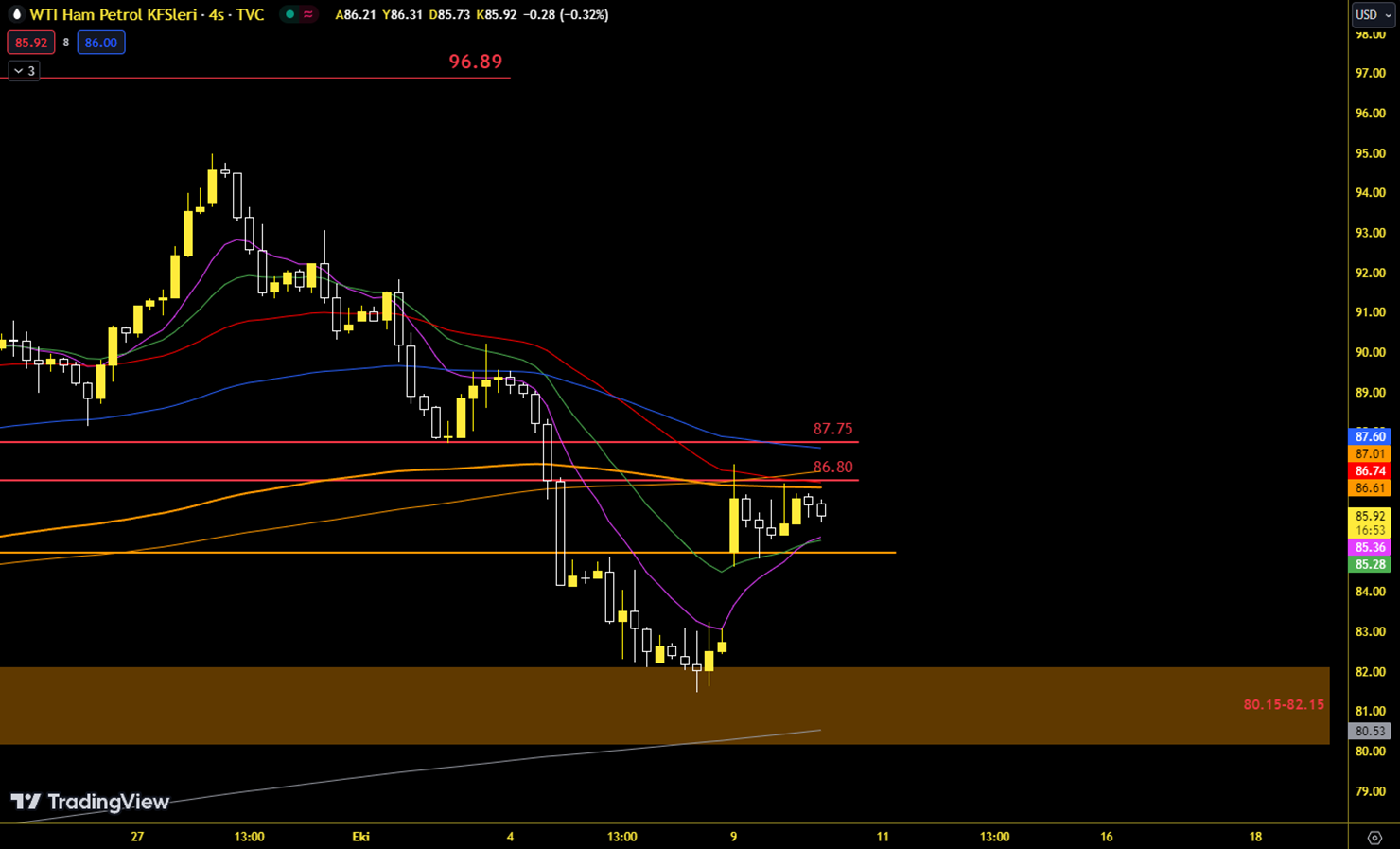Click the gray 80.53 price tag

point(1370,732)
